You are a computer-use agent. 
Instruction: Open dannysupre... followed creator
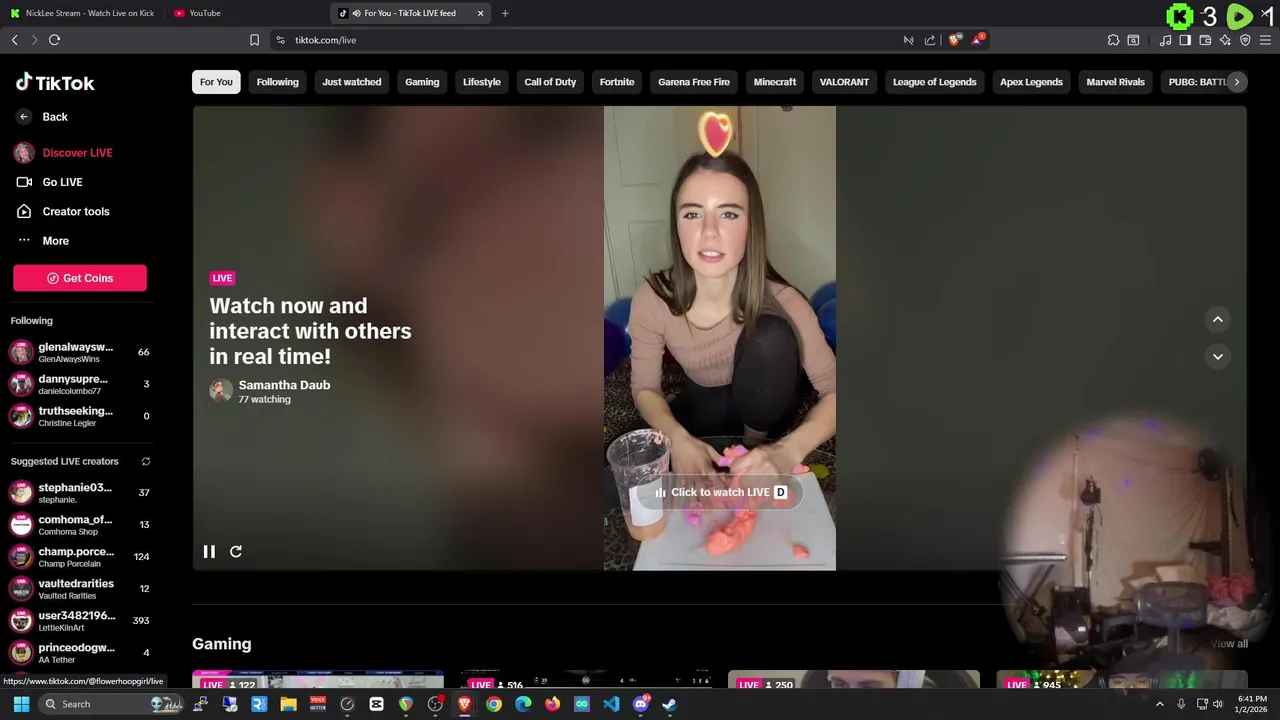click(x=80, y=384)
